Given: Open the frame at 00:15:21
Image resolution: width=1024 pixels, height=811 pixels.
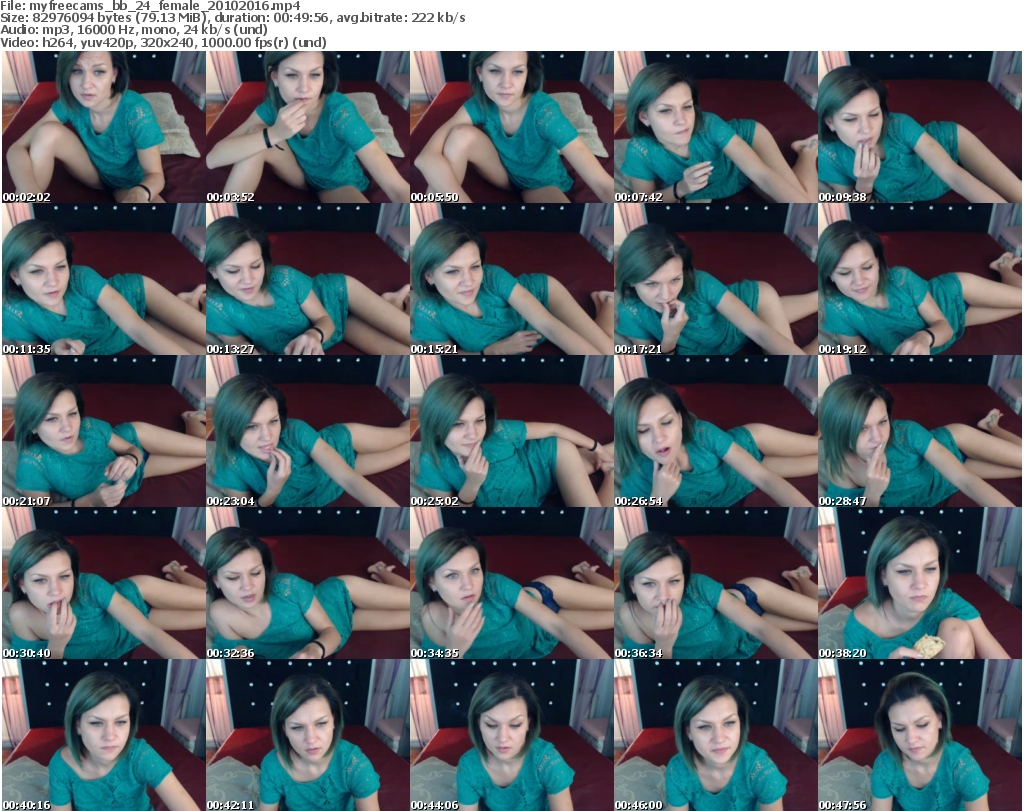Looking at the screenshot, I should (x=512, y=279).
